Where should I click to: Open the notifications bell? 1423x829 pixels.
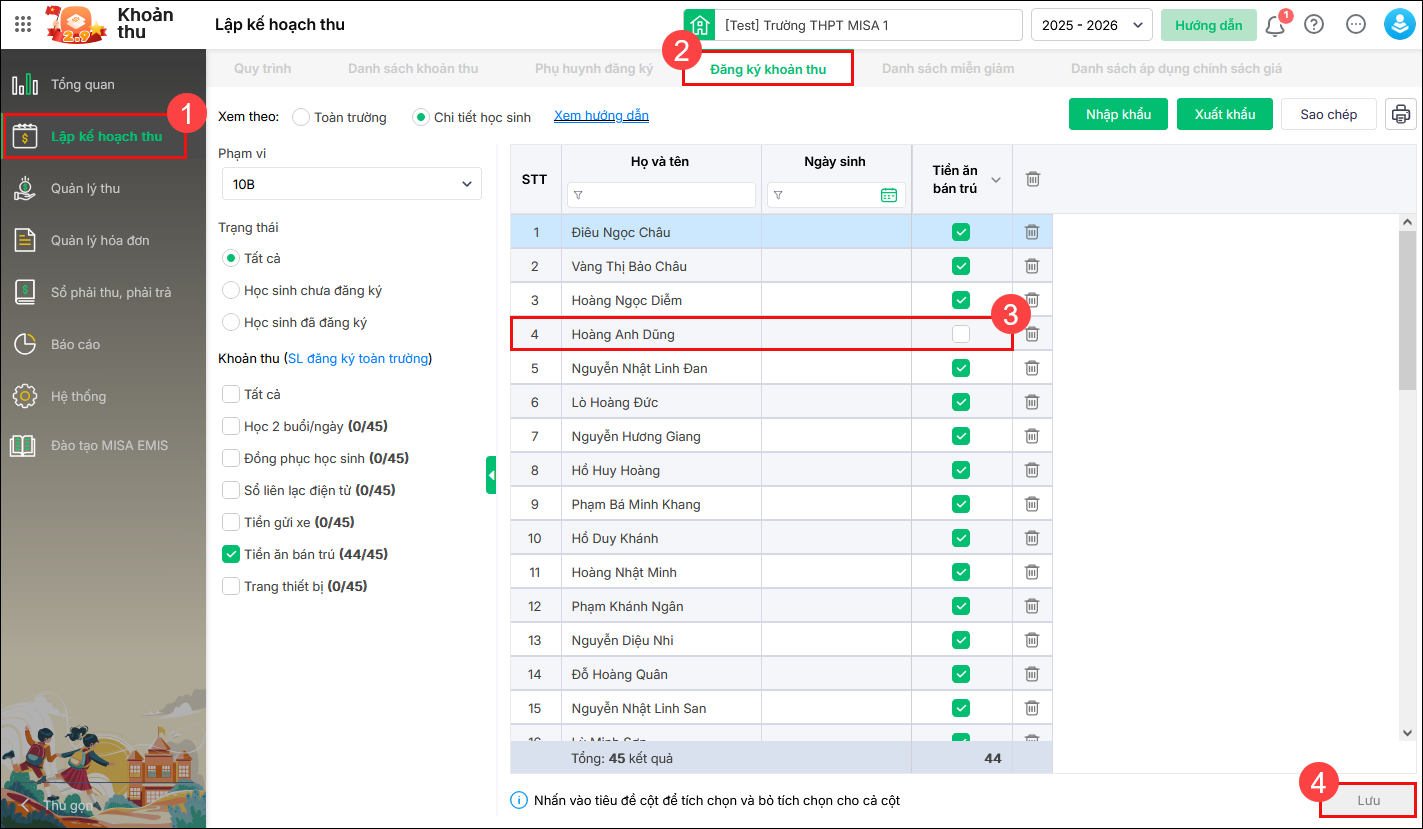tap(1275, 26)
